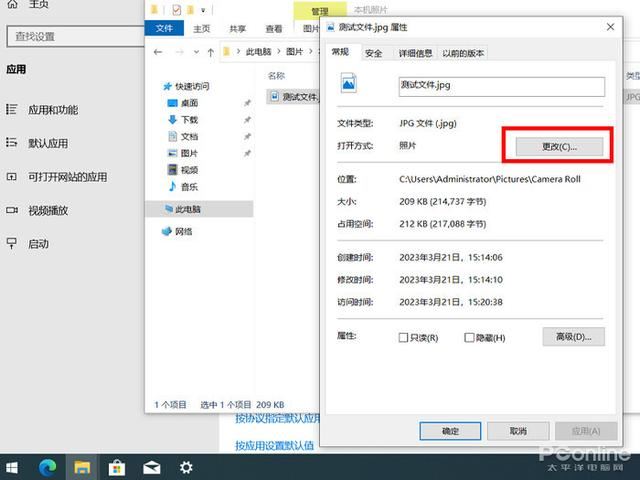
Task: Sort by Name (名称) column header
Action: tap(276, 76)
